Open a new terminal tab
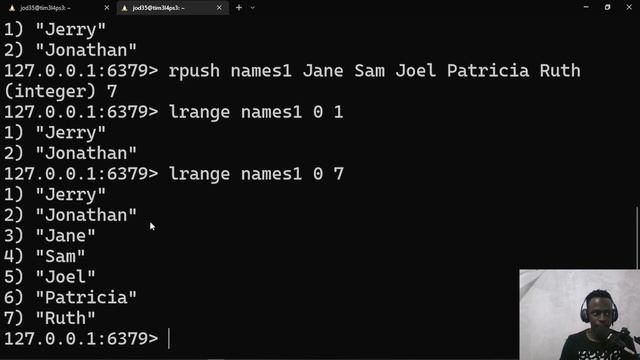Viewport: 640px width, 360px height. tap(239, 8)
